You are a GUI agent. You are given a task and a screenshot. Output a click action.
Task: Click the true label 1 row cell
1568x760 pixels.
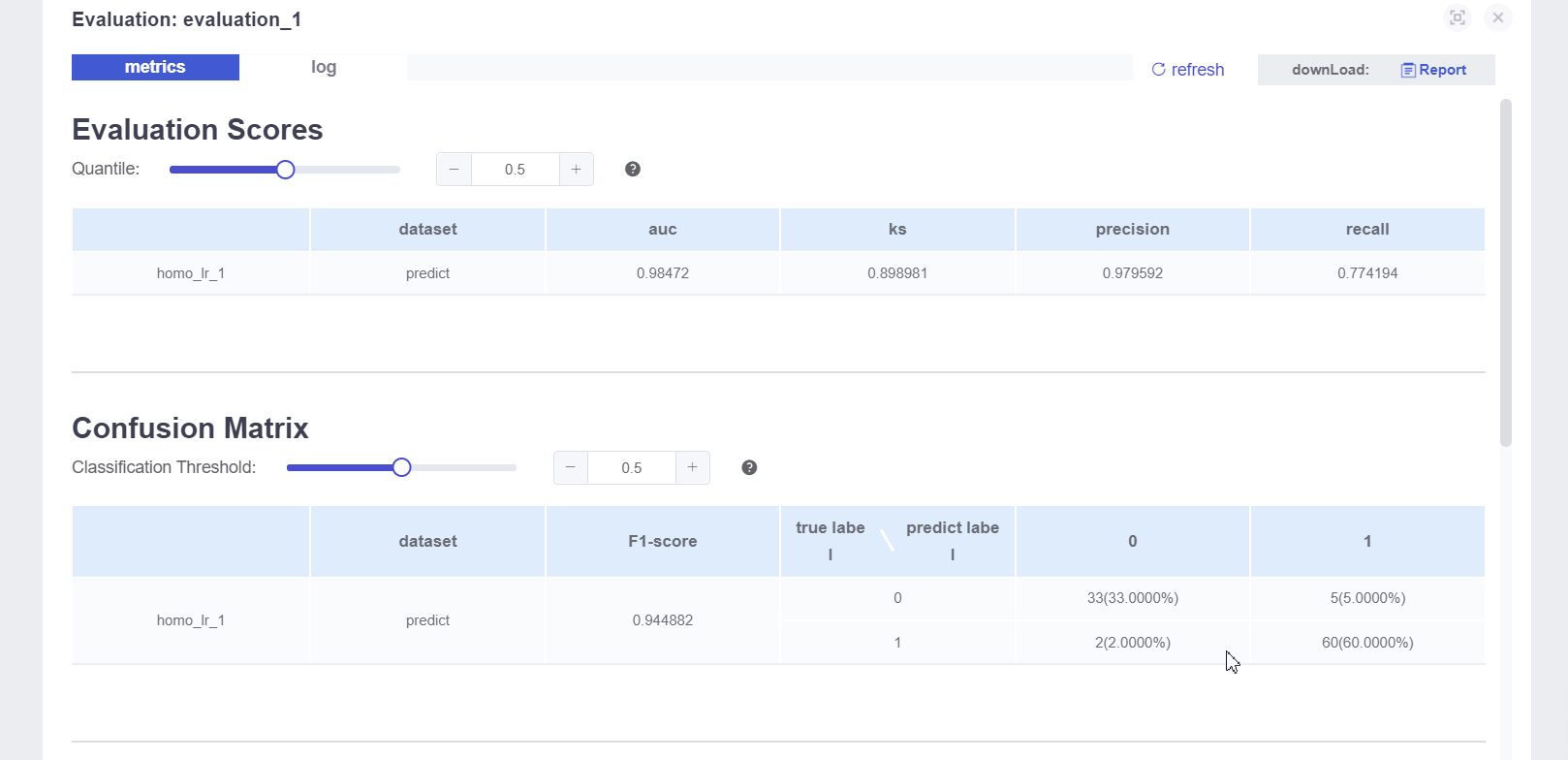(897, 643)
